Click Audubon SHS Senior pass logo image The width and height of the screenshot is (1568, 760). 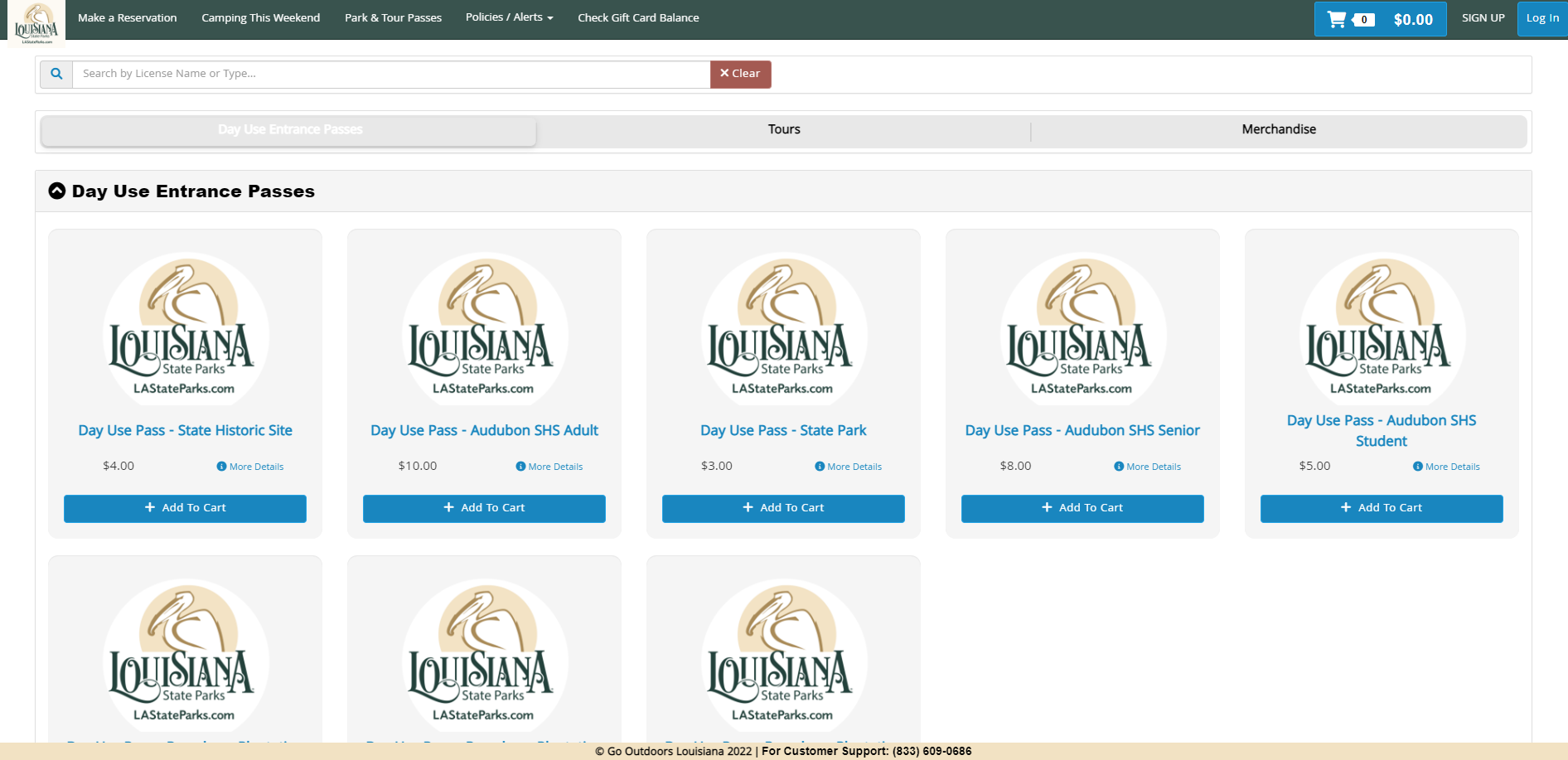point(1083,330)
